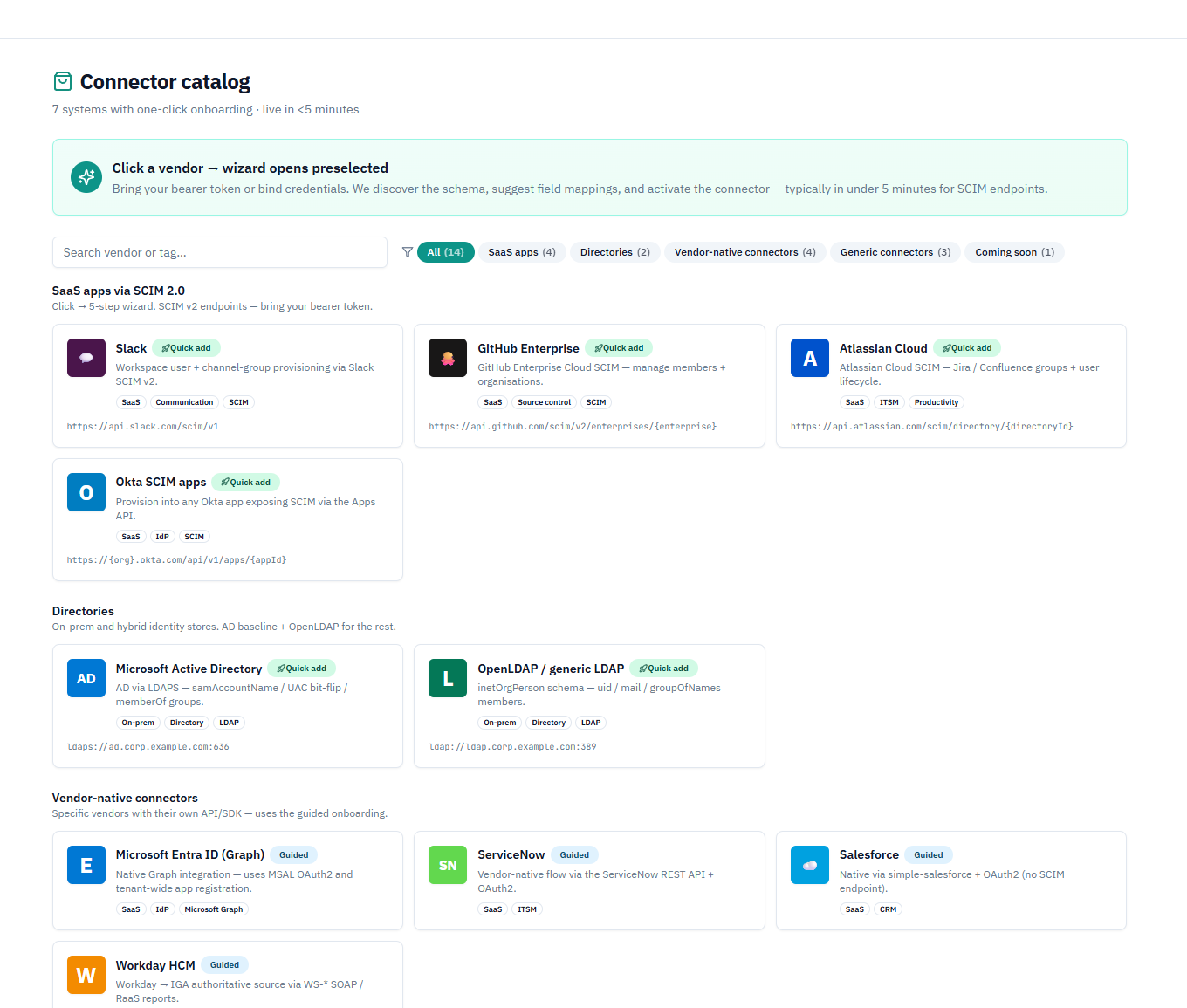Click Quick add badge on Atlassian Cloud

tap(967, 348)
